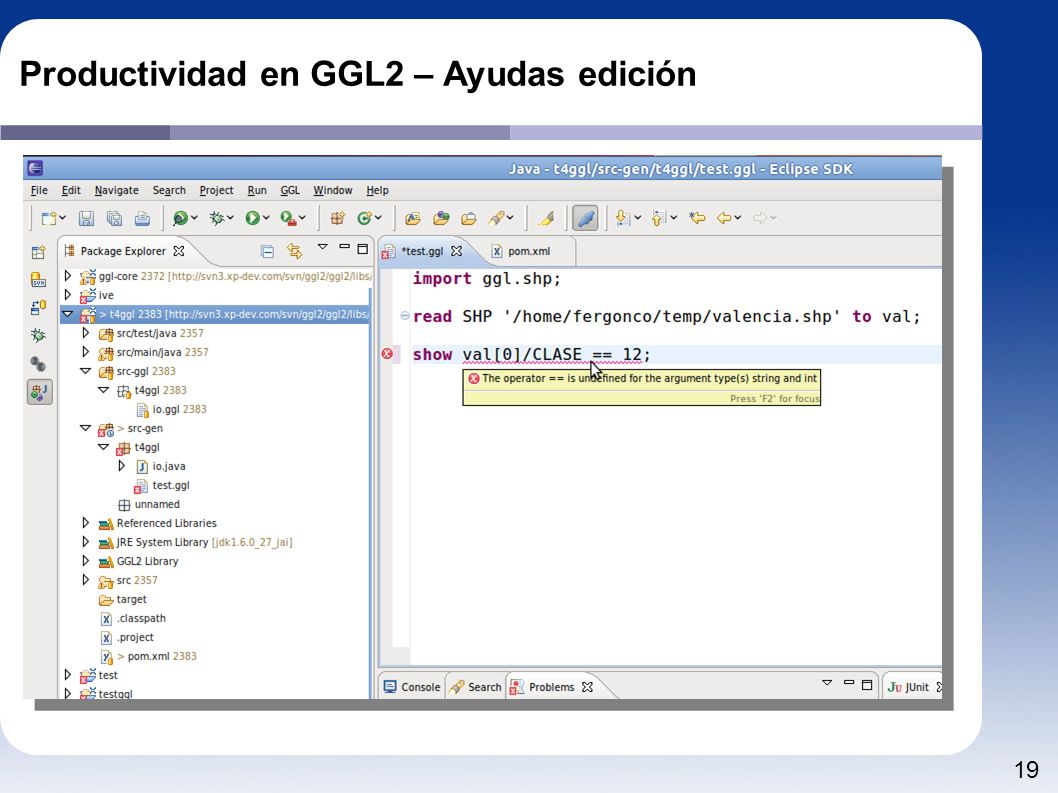Screen dimensions: 1058x793
Task: Click the top icon in the left perspective bar
Action: [x=38, y=252]
